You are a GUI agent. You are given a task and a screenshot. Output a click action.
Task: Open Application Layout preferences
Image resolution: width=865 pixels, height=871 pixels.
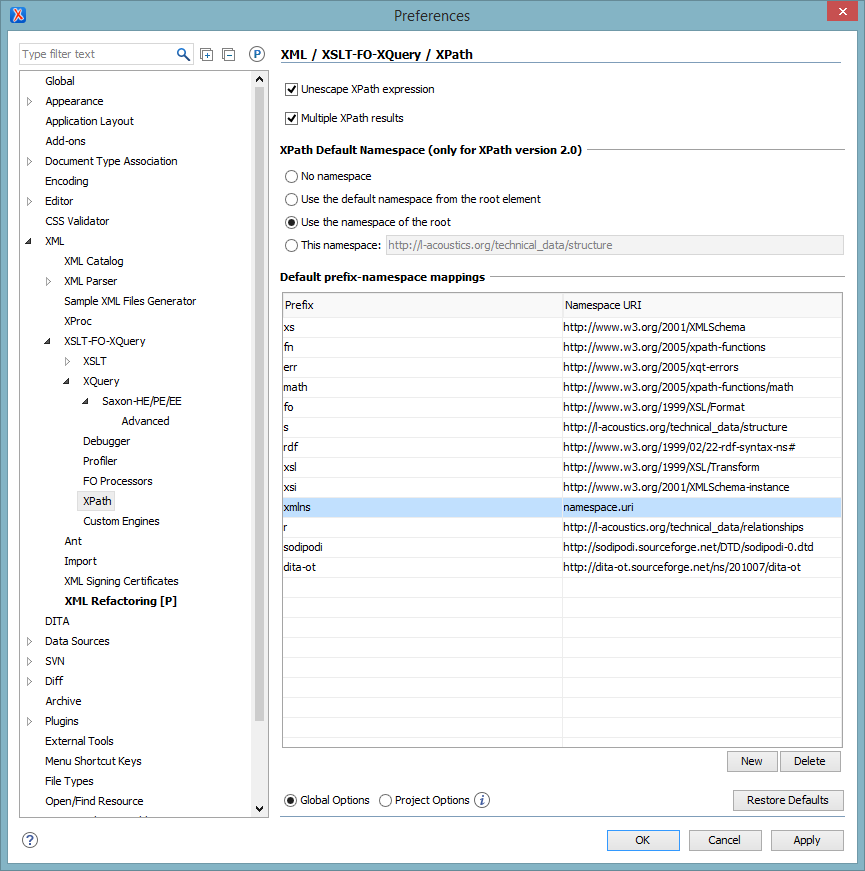pyautogui.click(x=89, y=121)
